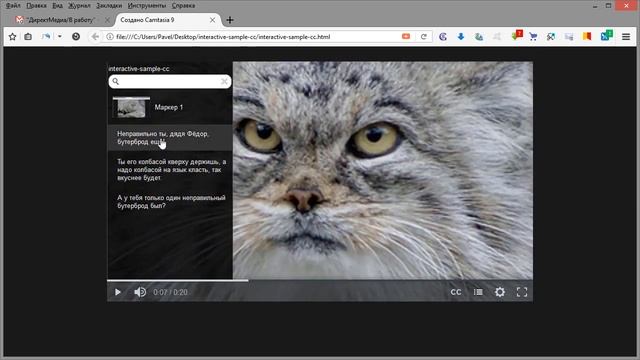This screenshot has width=640, height=360.
Task: Open player settings gear
Action: [x=500, y=292]
